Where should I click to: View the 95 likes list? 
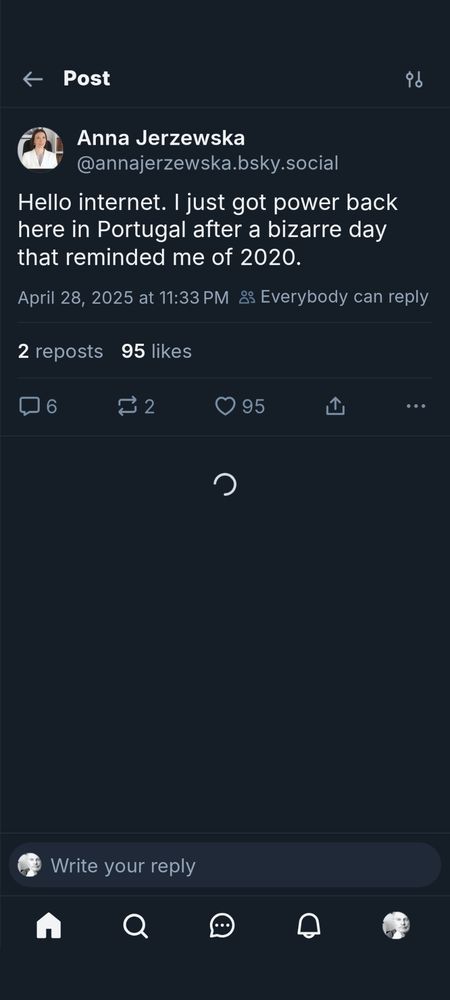156,351
